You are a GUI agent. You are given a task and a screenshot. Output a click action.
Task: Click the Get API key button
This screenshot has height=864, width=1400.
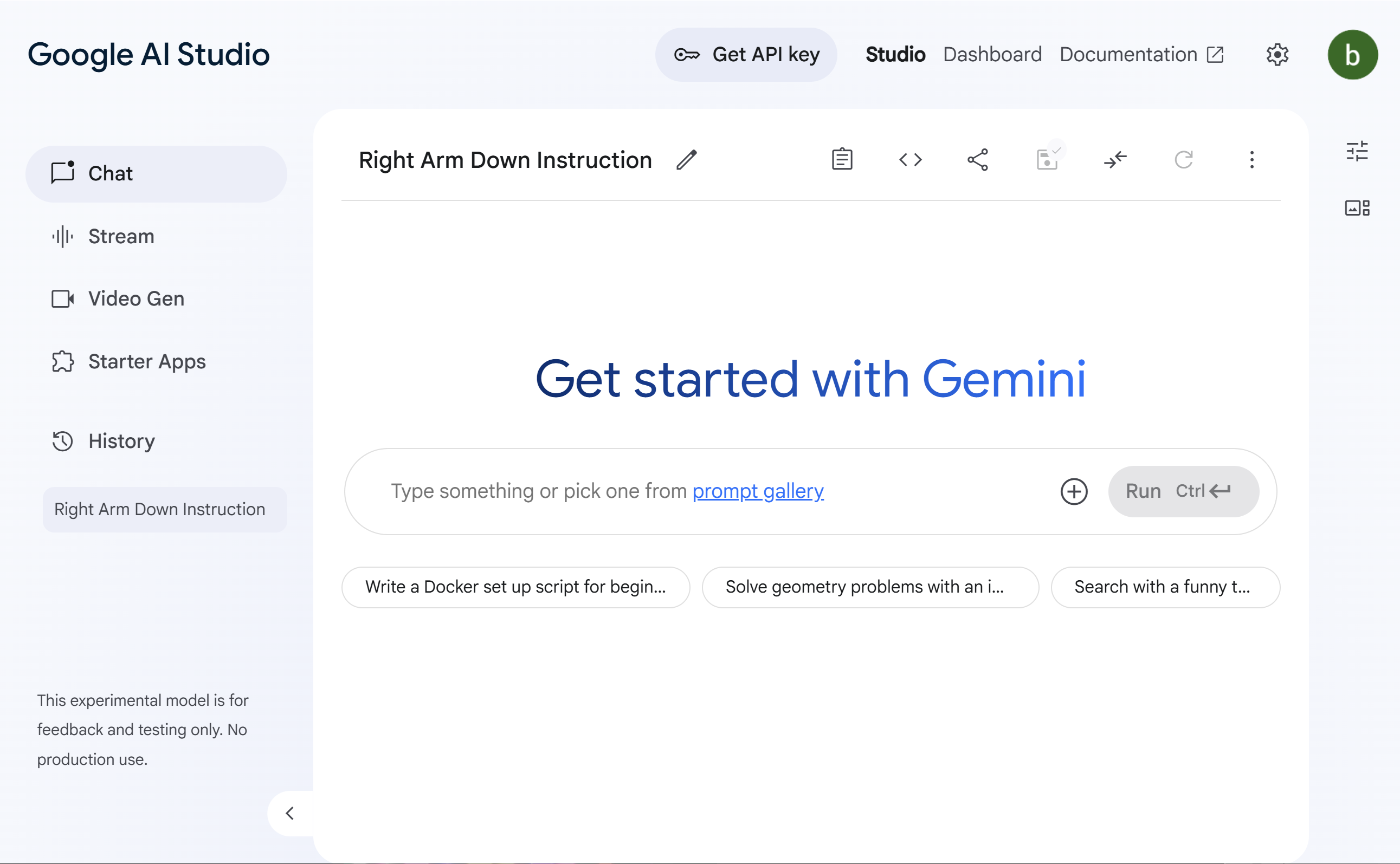746,55
